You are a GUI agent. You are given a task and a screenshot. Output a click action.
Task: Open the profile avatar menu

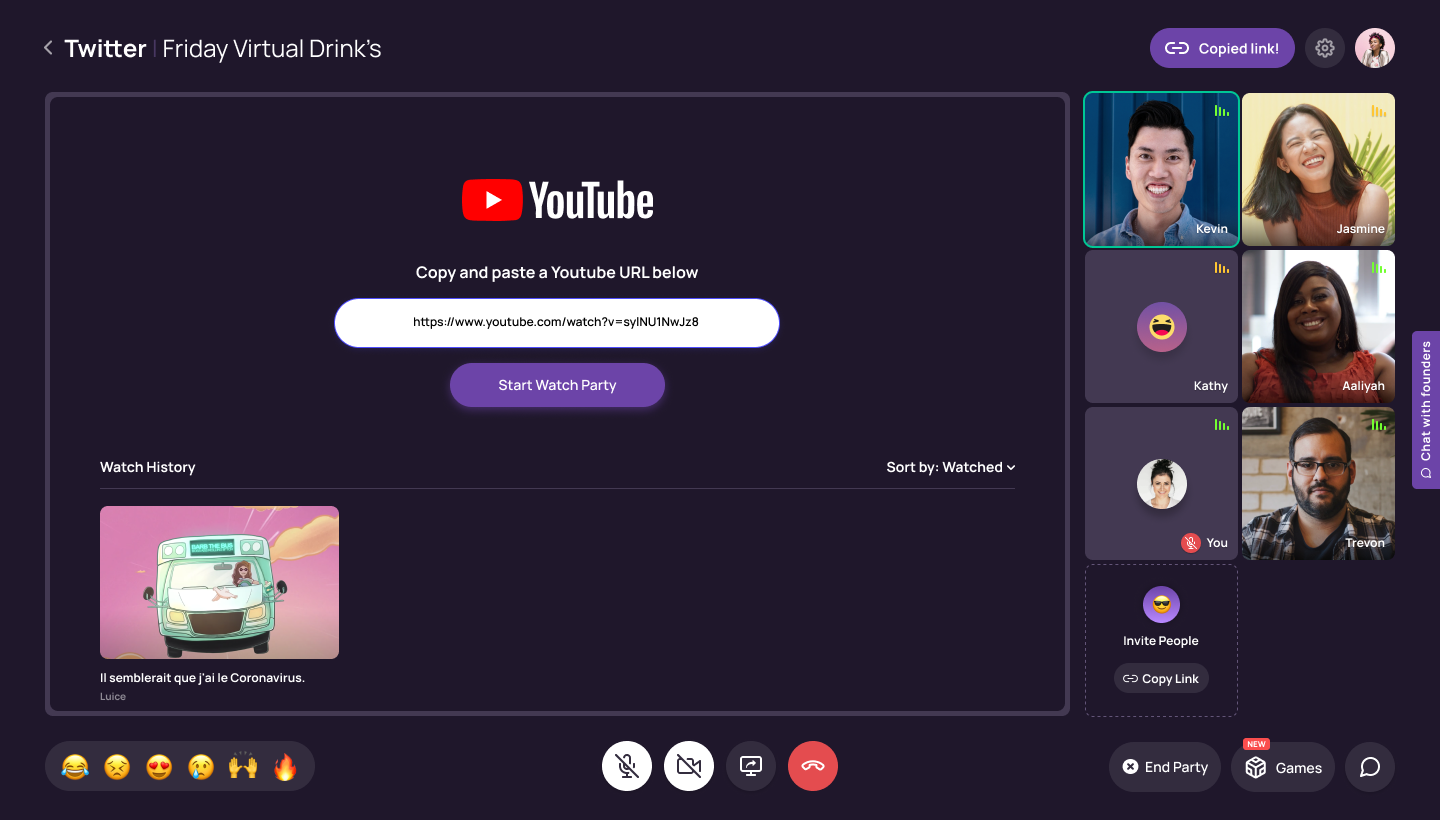1375,48
